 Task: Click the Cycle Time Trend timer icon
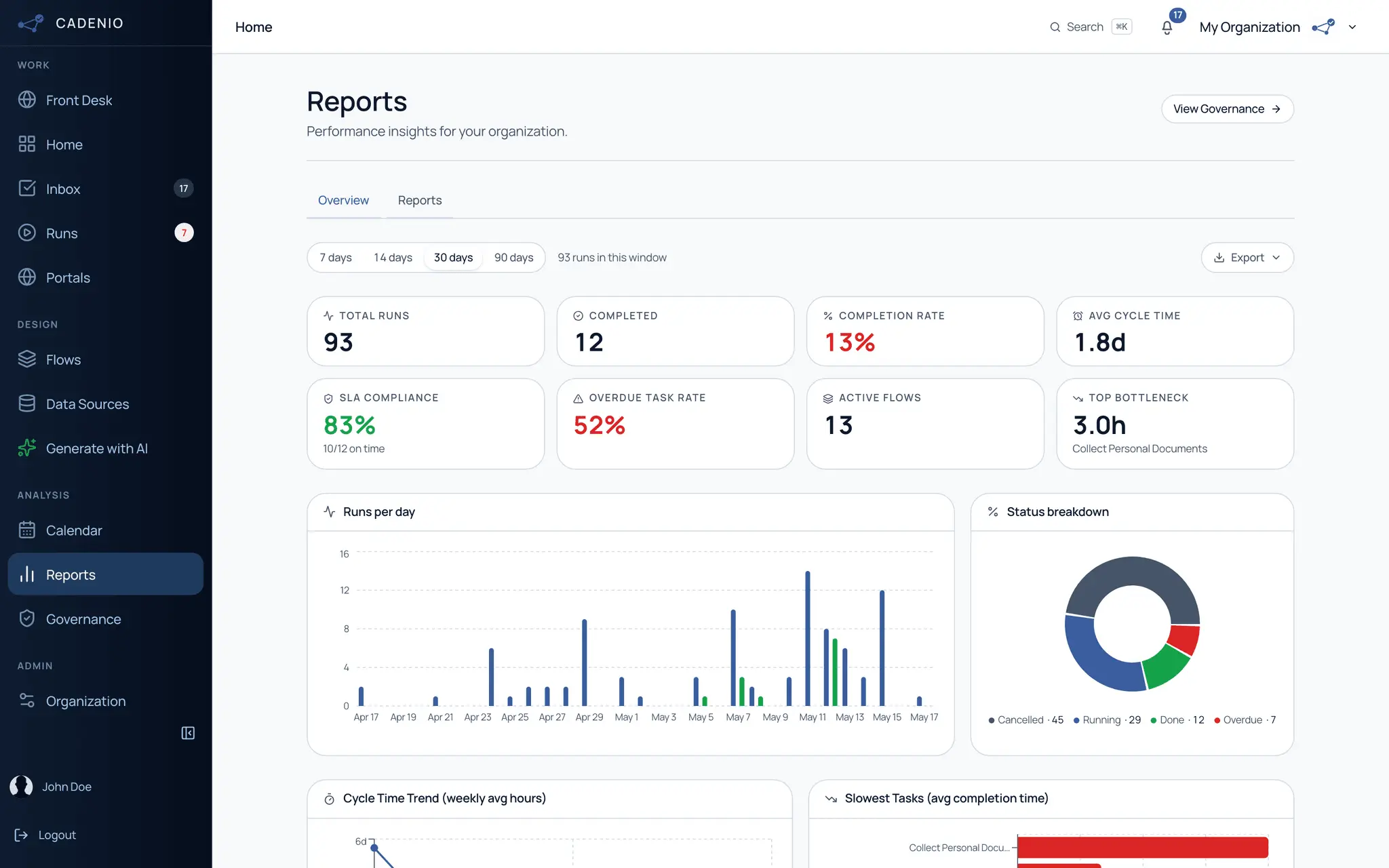pyautogui.click(x=330, y=799)
